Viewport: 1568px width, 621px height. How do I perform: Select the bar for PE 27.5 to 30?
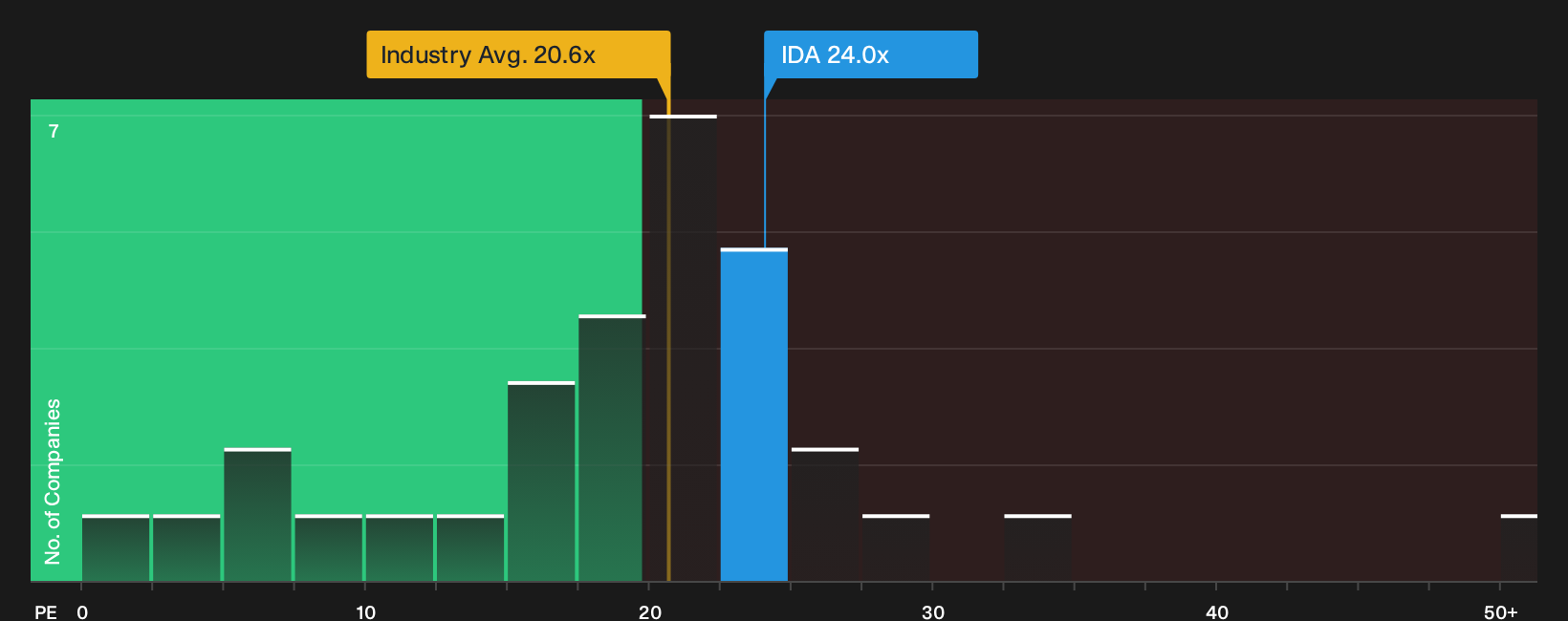(896, 548)
